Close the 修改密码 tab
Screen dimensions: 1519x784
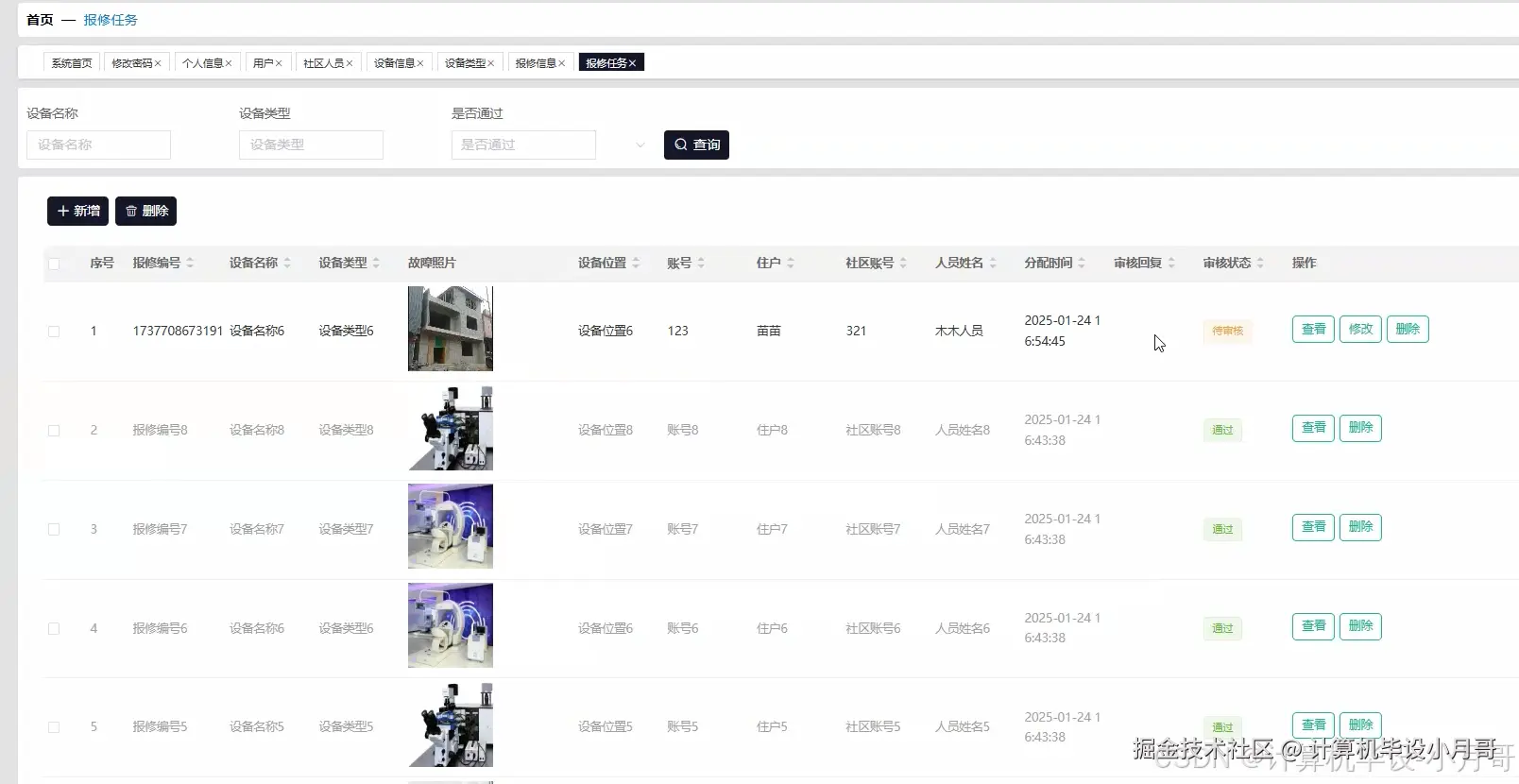coord(158,63)
